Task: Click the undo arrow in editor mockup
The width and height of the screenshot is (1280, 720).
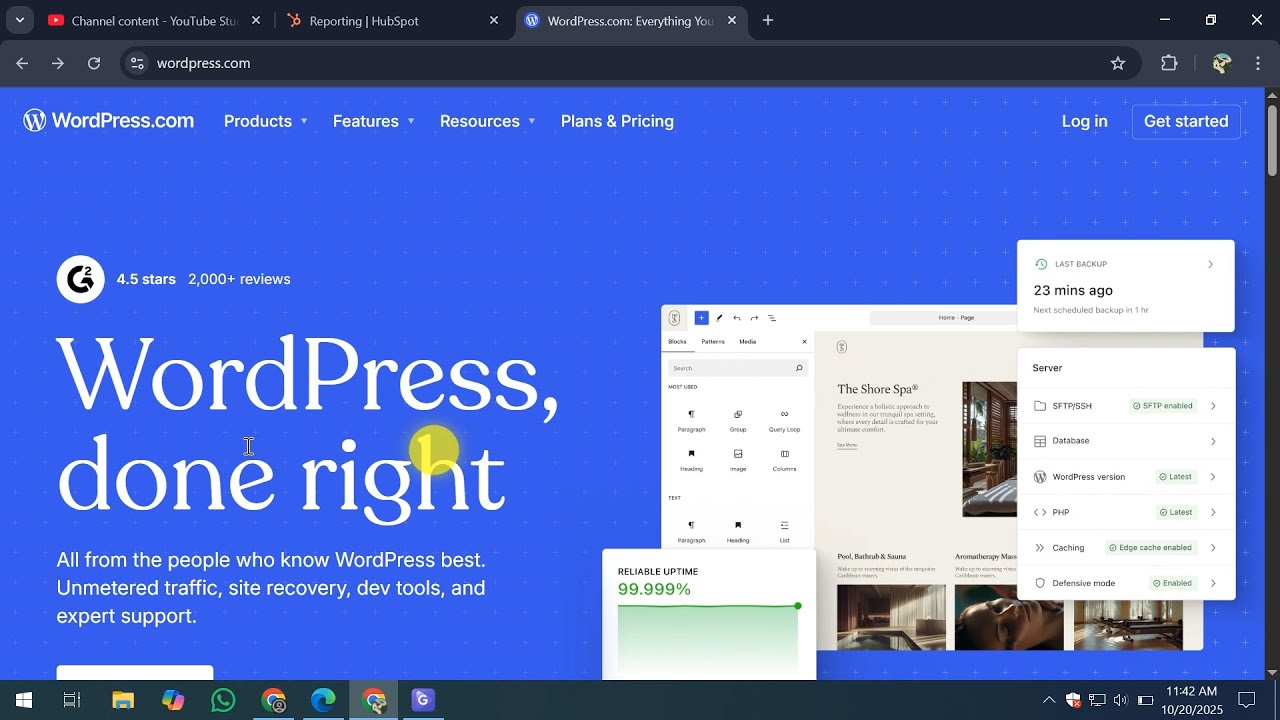Action: 737,318
